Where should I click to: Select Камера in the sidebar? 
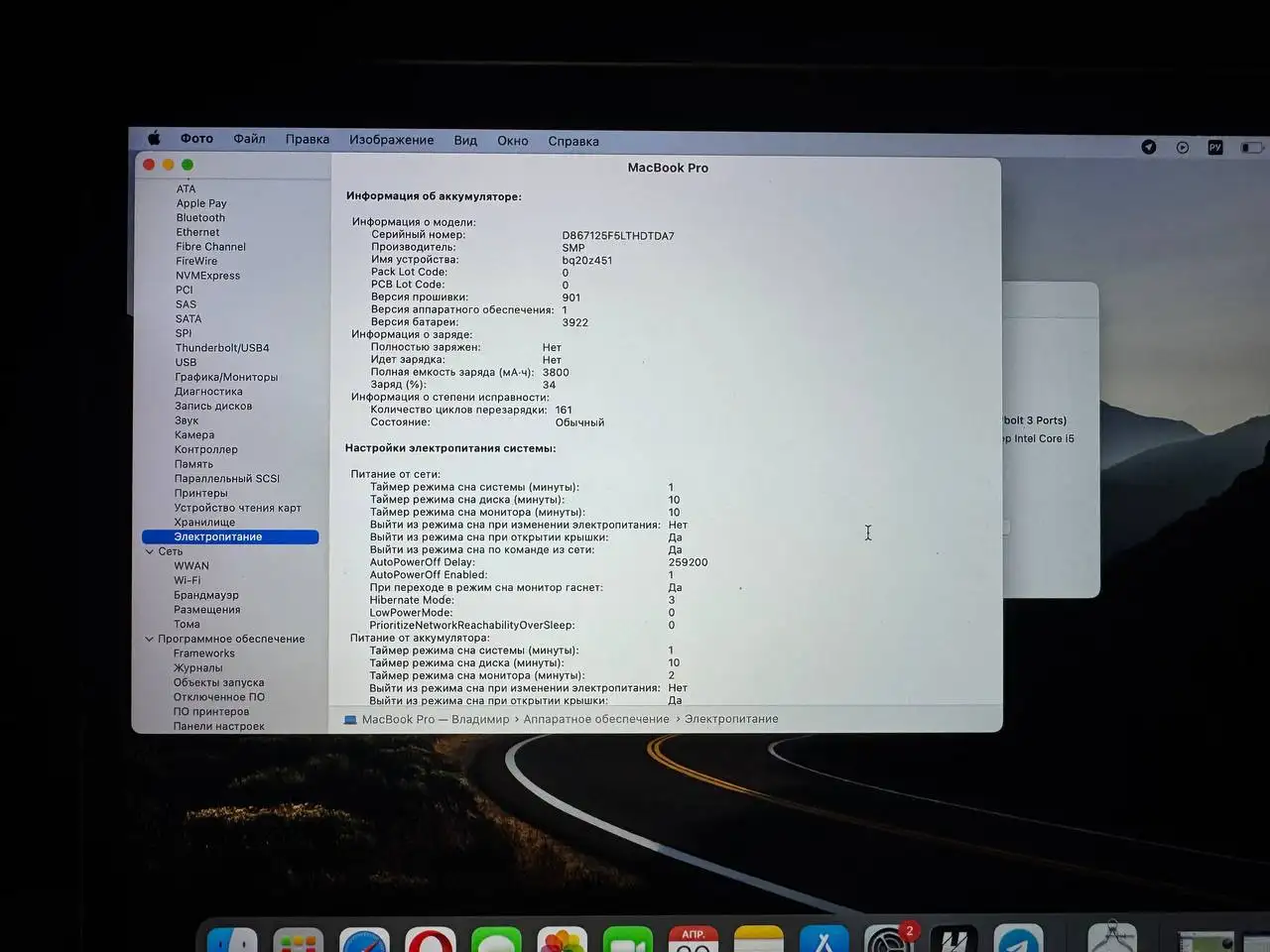click(x=194, y=434)
